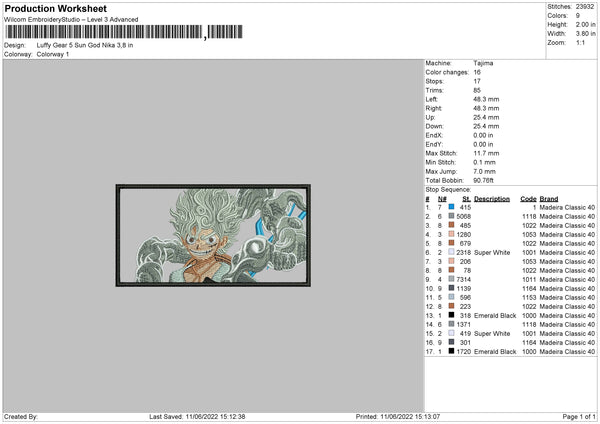
Task: Click the St. column header
Action: (x=466, y=199)
